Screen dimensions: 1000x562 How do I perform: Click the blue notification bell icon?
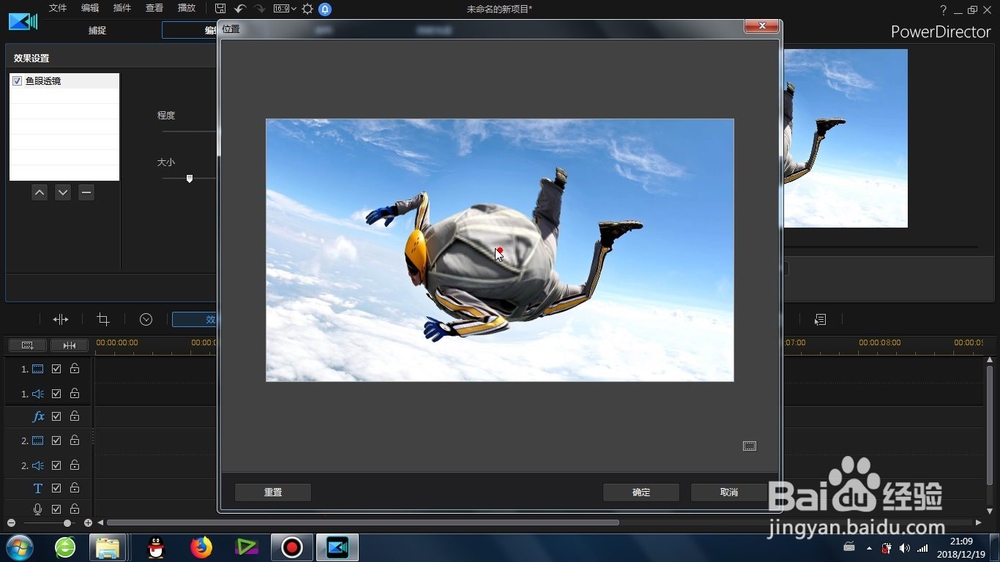pos(325,9)
